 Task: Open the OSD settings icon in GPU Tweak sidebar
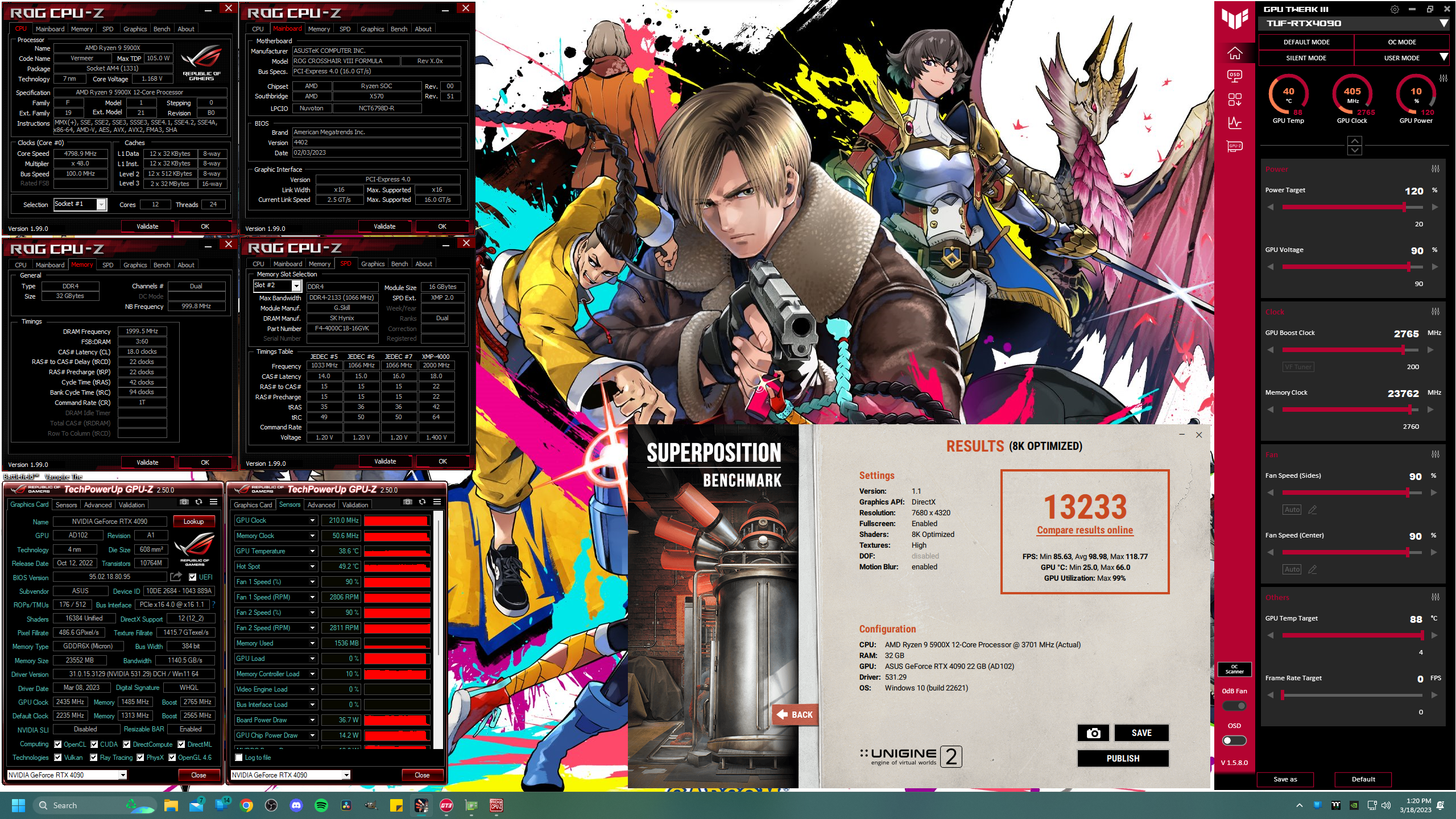tap(1234, 76)
